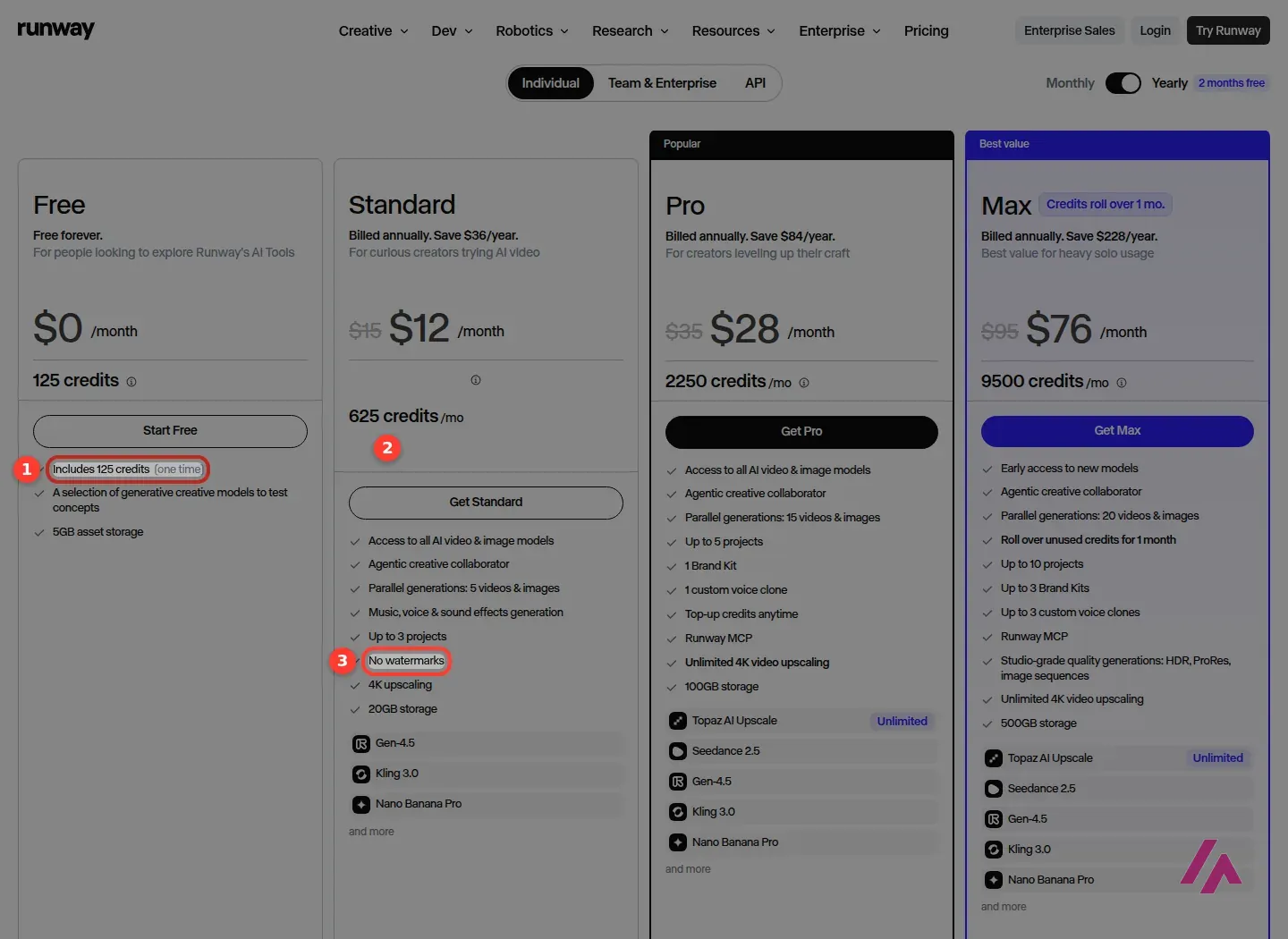Switch to the API tab
This screenshot has width=1288, height=939.
coord(755,83)
